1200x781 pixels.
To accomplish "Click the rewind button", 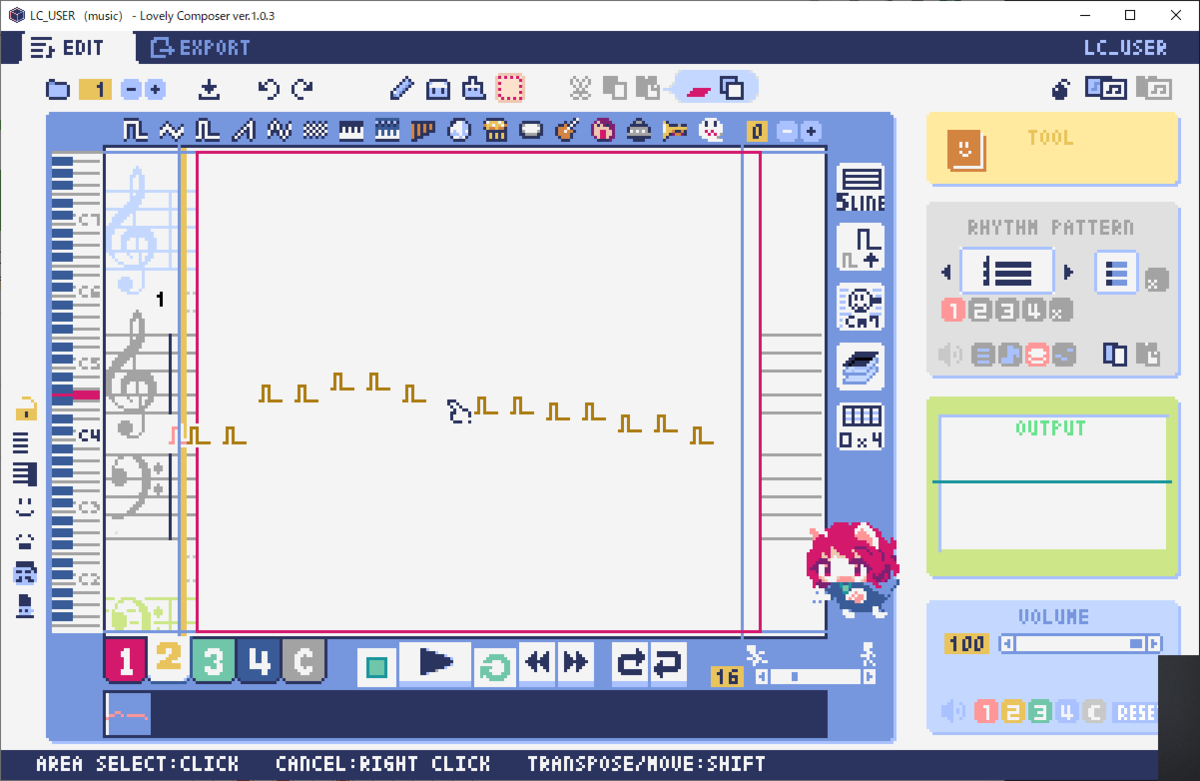I will pyautogui.click(x=538, y=663).
